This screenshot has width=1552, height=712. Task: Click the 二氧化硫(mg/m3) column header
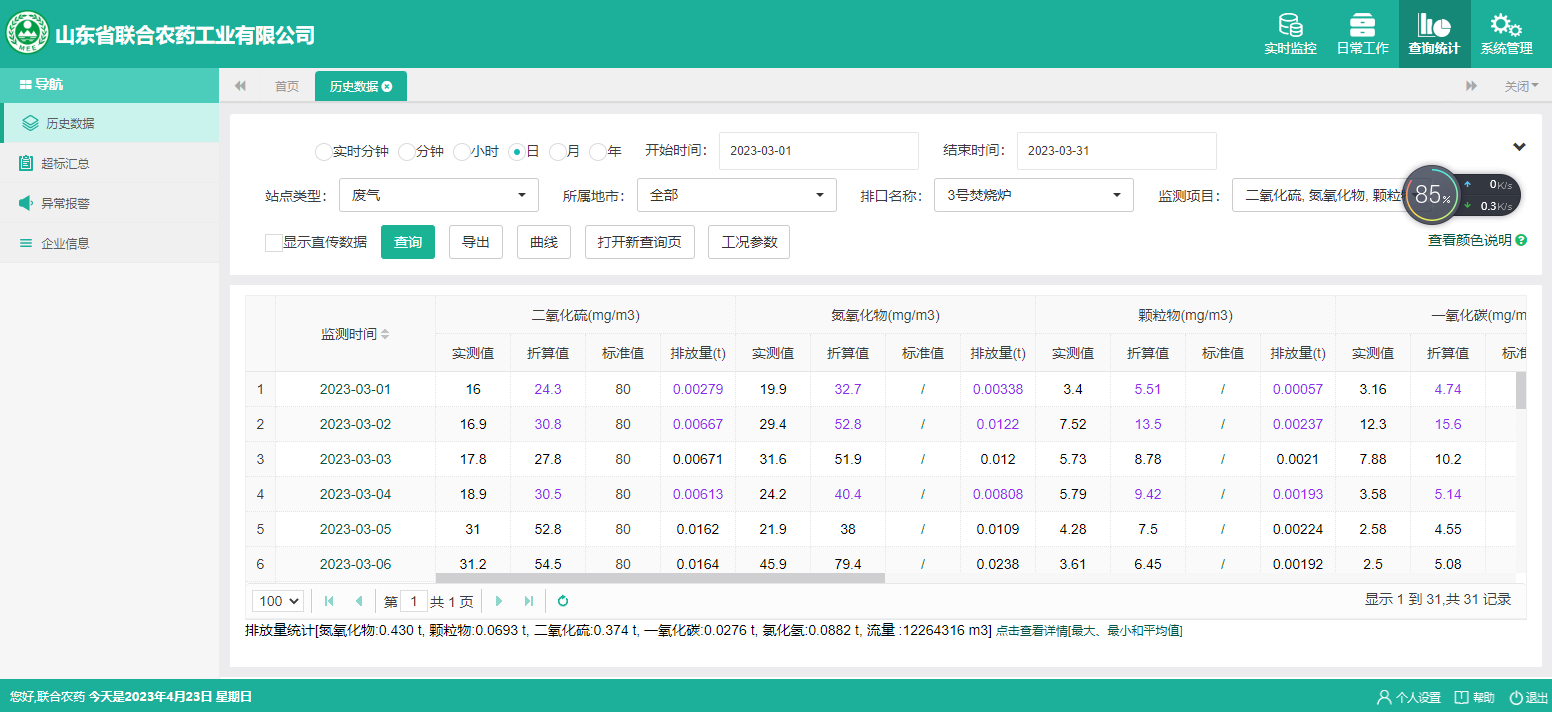point(585,315)
